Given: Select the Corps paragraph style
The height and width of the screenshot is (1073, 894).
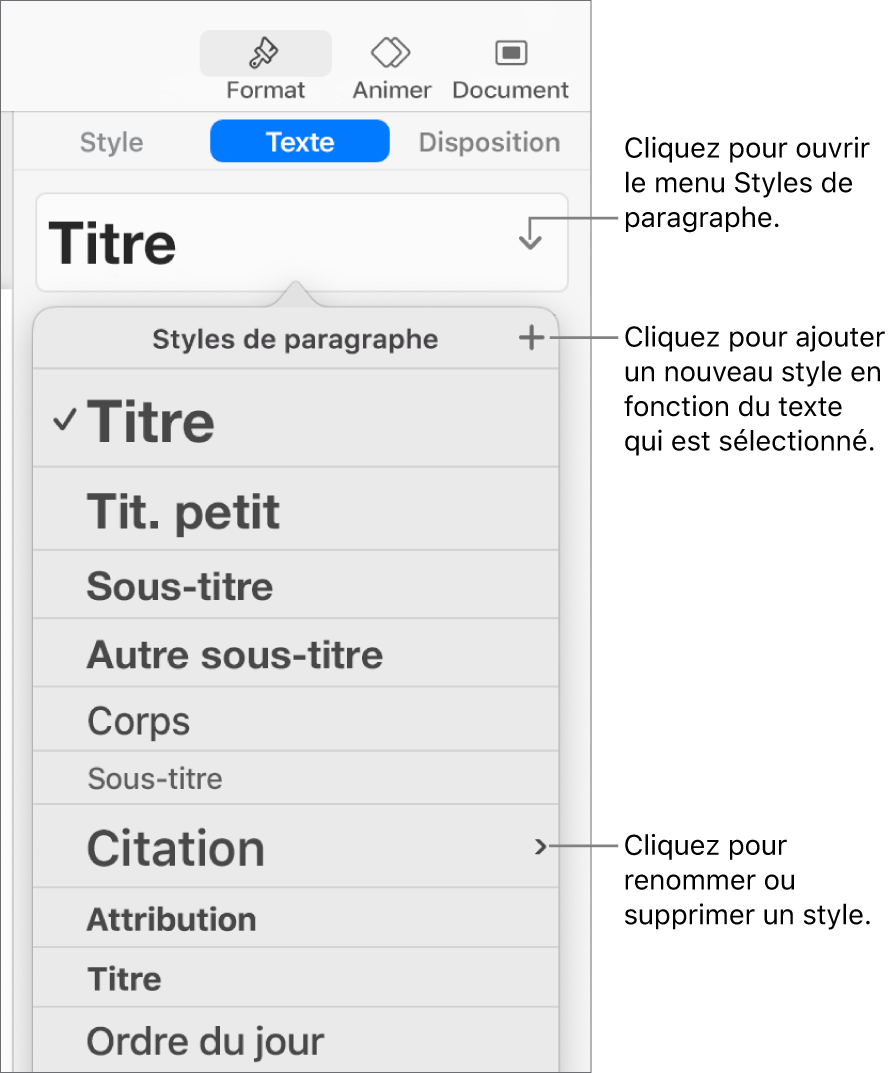Looking at the screenshot, I should coord(139,721).
